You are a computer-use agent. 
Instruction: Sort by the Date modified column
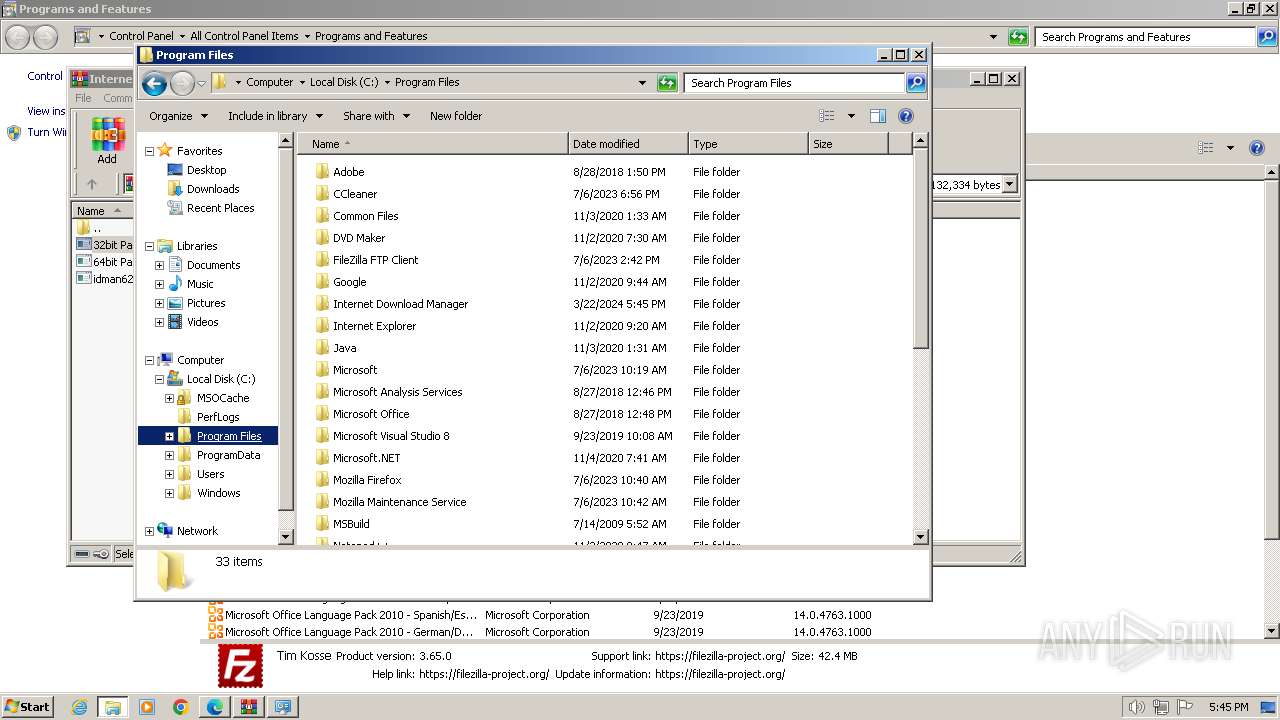628,144
